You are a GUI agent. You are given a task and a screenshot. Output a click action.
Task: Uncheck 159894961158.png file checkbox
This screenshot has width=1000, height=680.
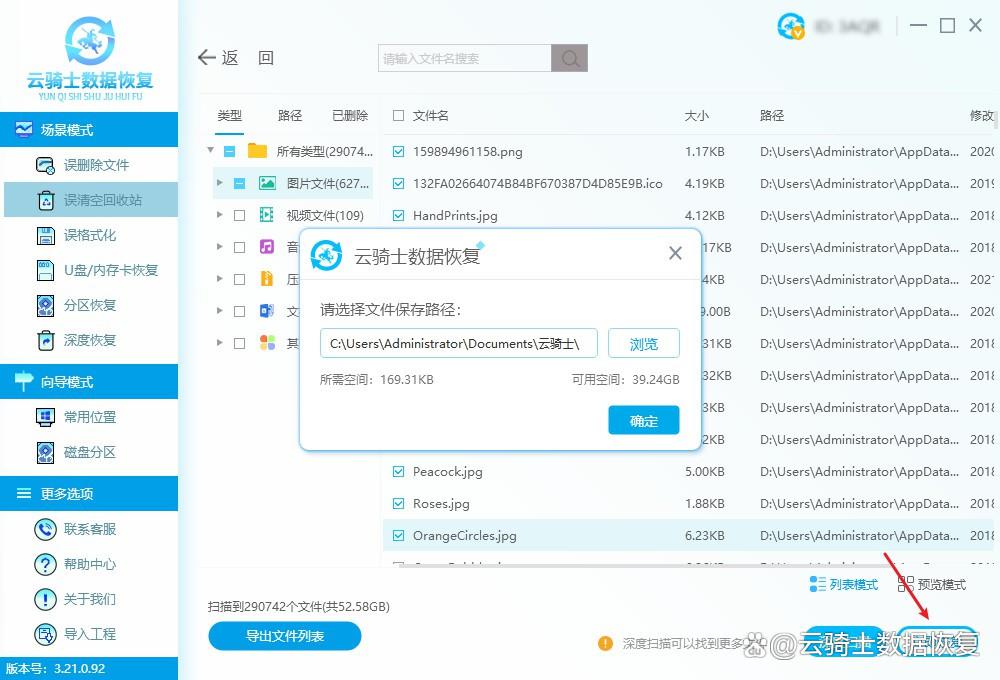coord(399,152)
